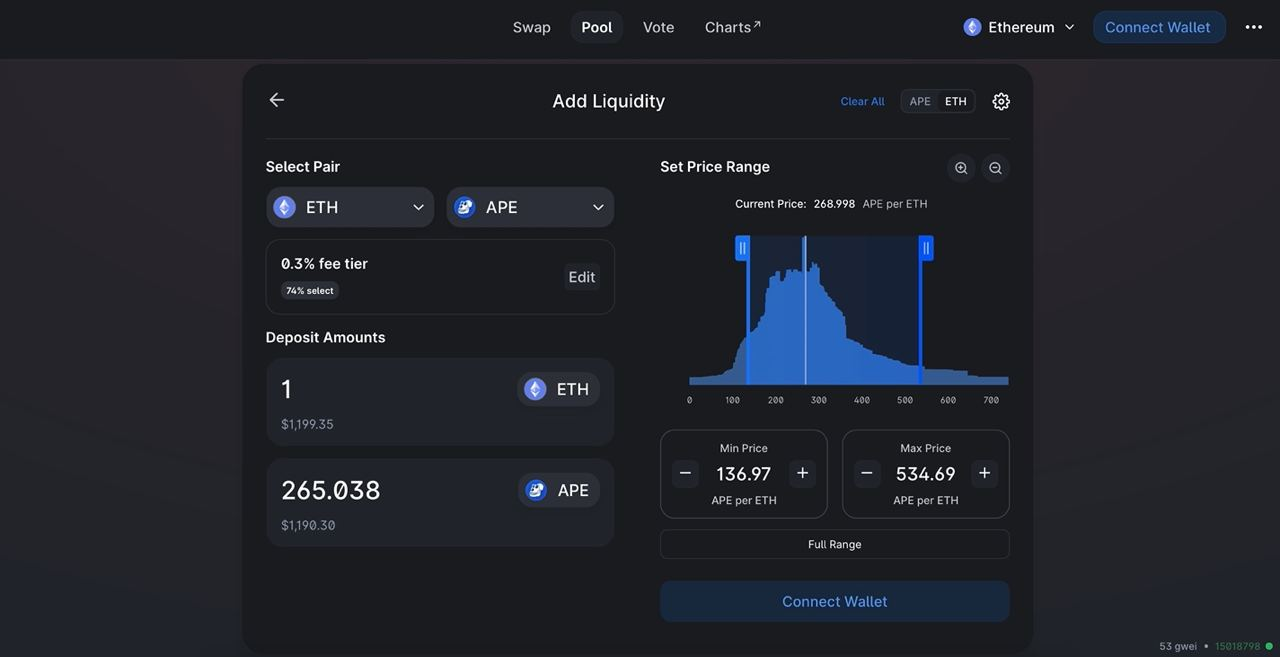Viewport: 1280px width, 657px height.
Task: Click the APE token logo in pair selector
Action: pyautogui.click(x=465, y=207)
